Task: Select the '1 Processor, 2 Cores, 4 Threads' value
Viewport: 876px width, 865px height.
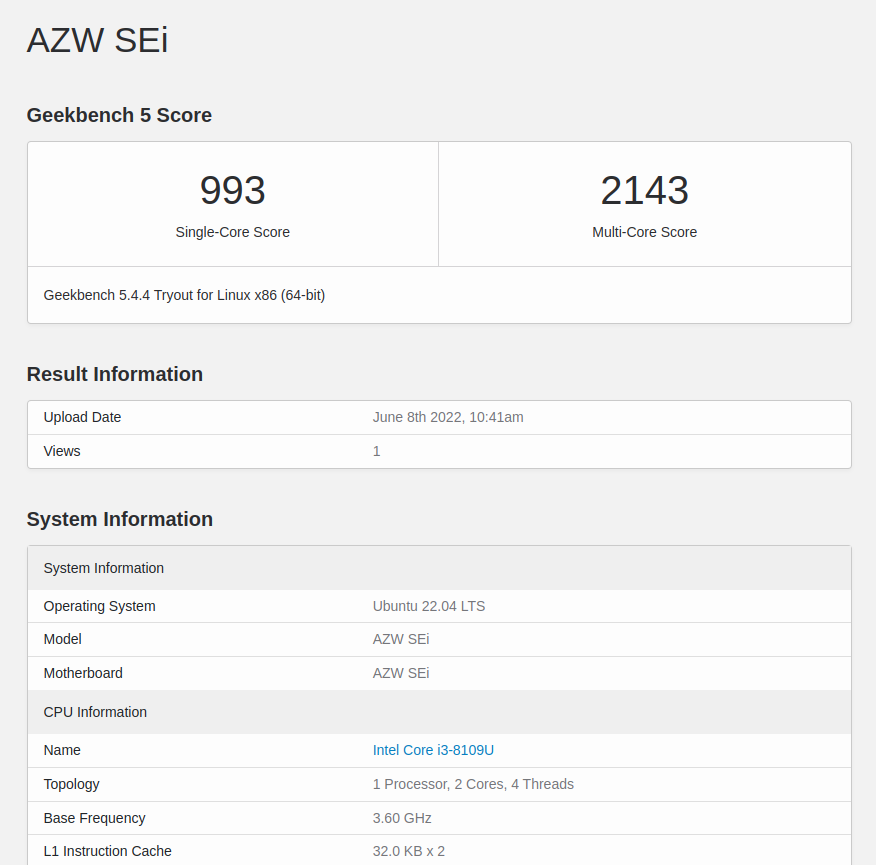Action: (x=473, y=784)
